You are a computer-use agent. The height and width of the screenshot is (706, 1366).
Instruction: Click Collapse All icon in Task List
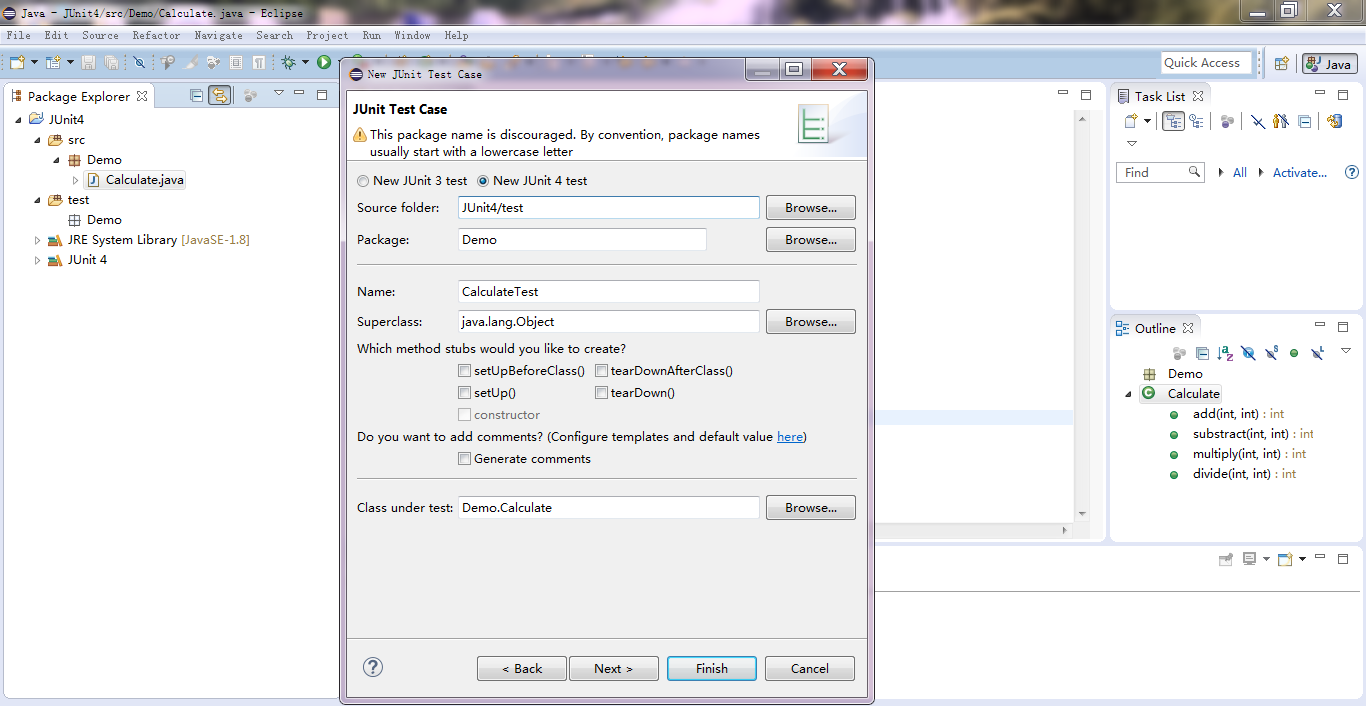pyautogui.click(x=1304, y=121)
